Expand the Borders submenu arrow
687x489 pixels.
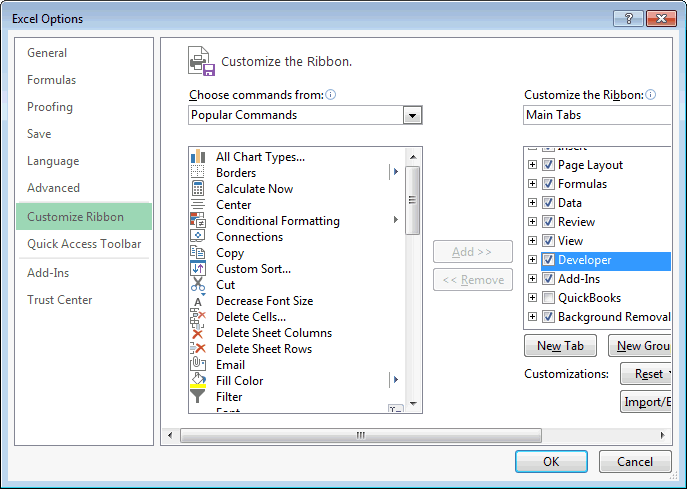396,172
